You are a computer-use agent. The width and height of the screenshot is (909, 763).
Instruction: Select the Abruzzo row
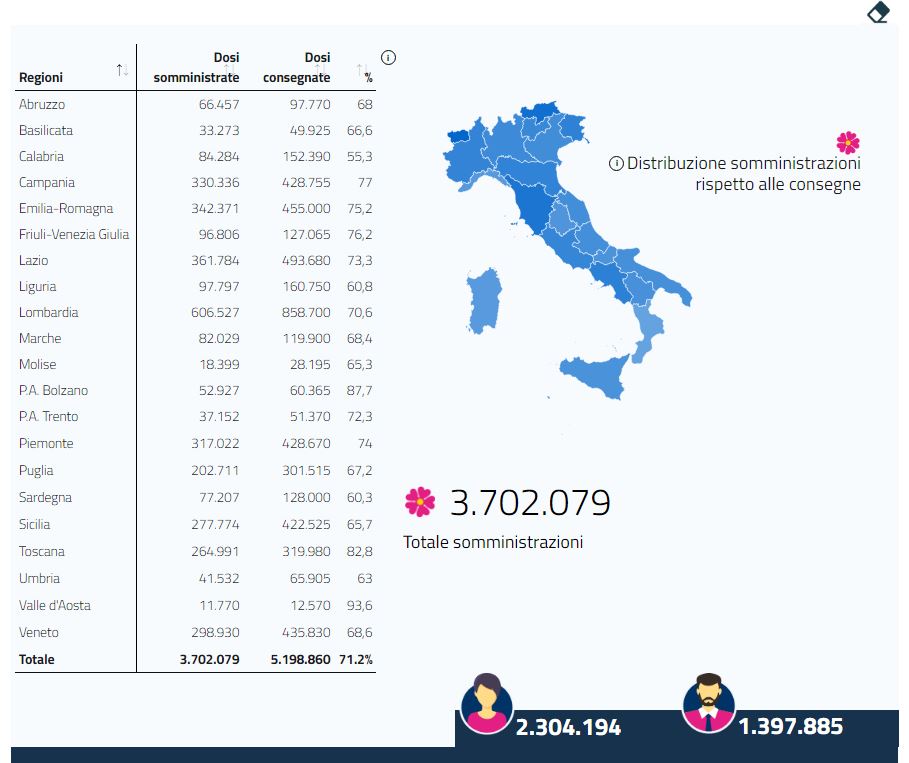click(195, 104)
